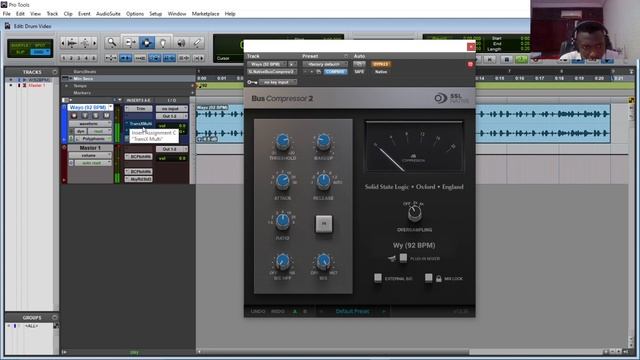Screen dimensions: 640x360
Task: Select the Selector tool in toolbar
Action: click(147, 42)
